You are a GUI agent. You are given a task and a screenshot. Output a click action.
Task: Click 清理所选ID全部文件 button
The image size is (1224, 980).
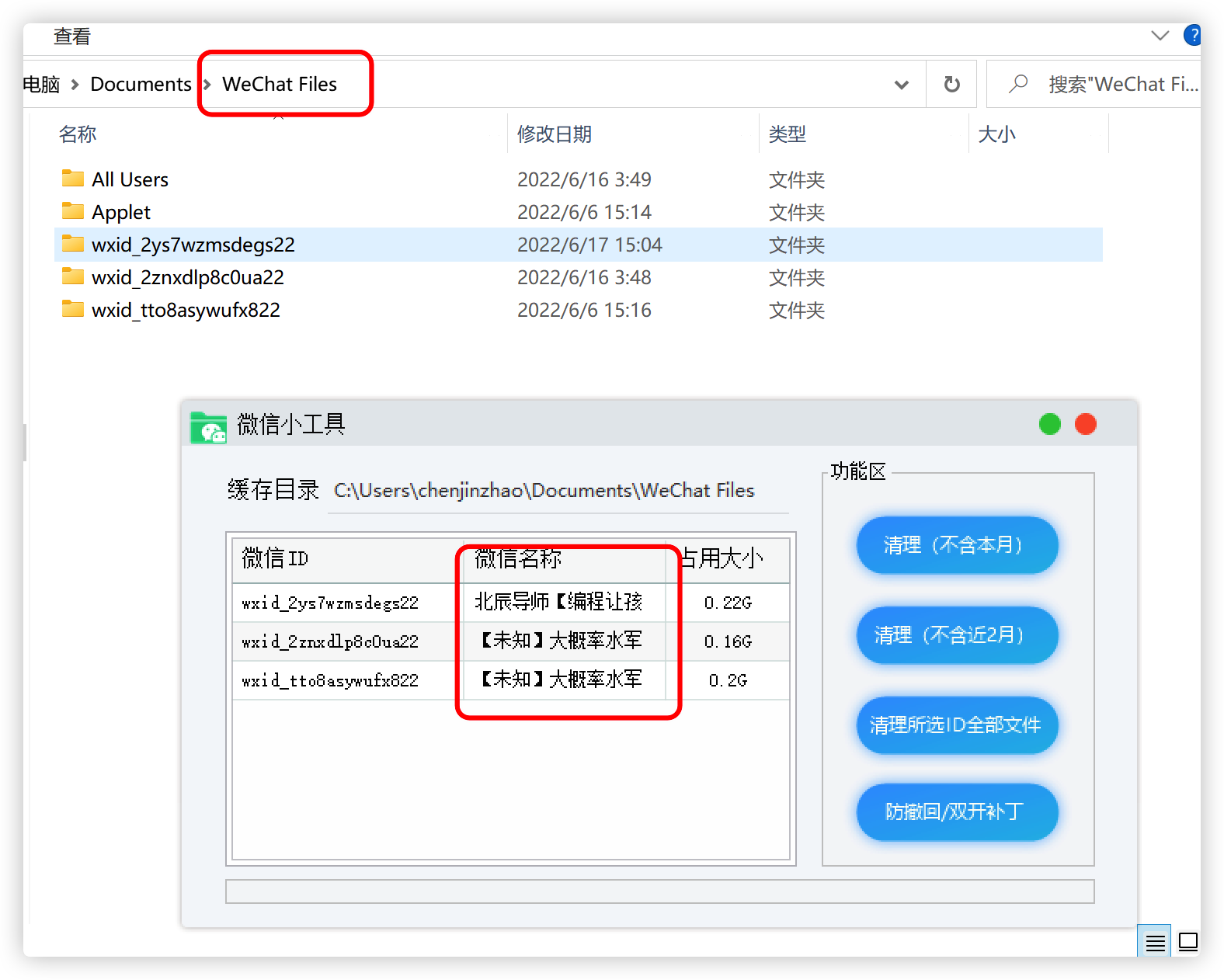click(x=957, y=725)
